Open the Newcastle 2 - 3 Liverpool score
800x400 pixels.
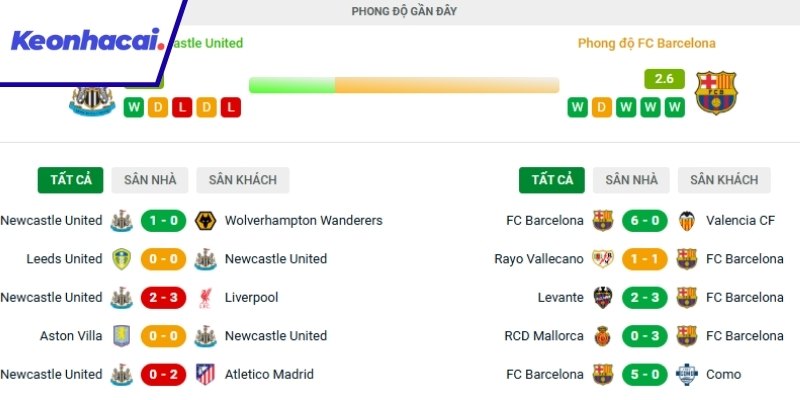click(164, 297)
